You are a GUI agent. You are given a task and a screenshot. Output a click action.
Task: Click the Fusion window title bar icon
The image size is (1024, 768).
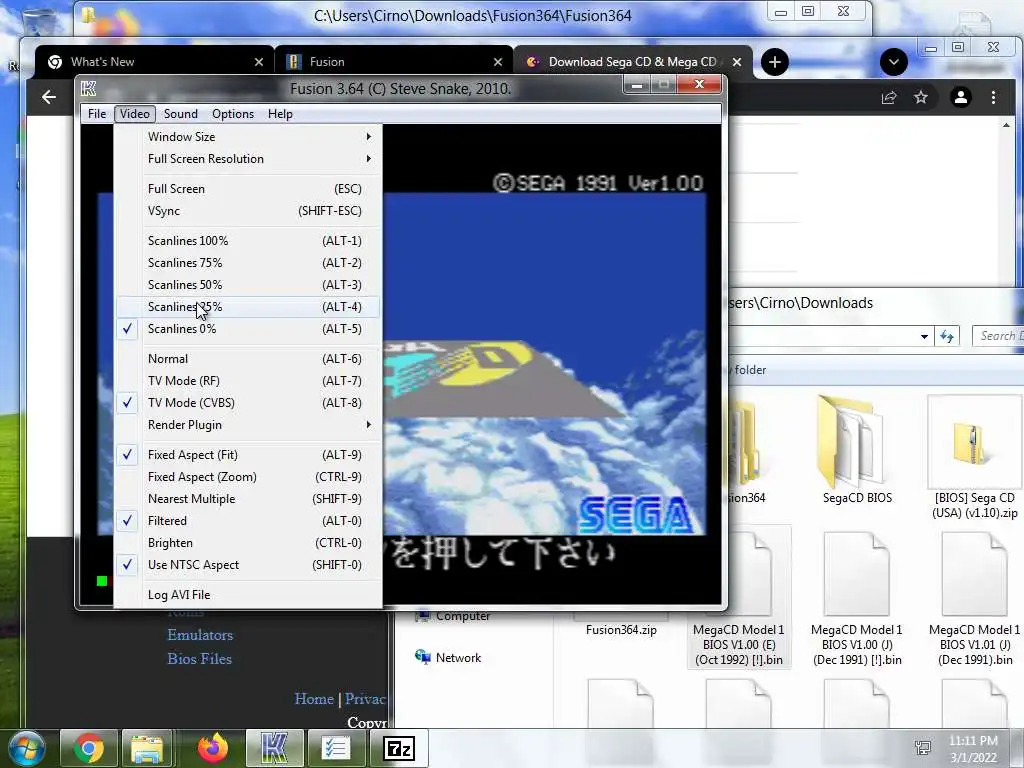[x=88, y=88]
